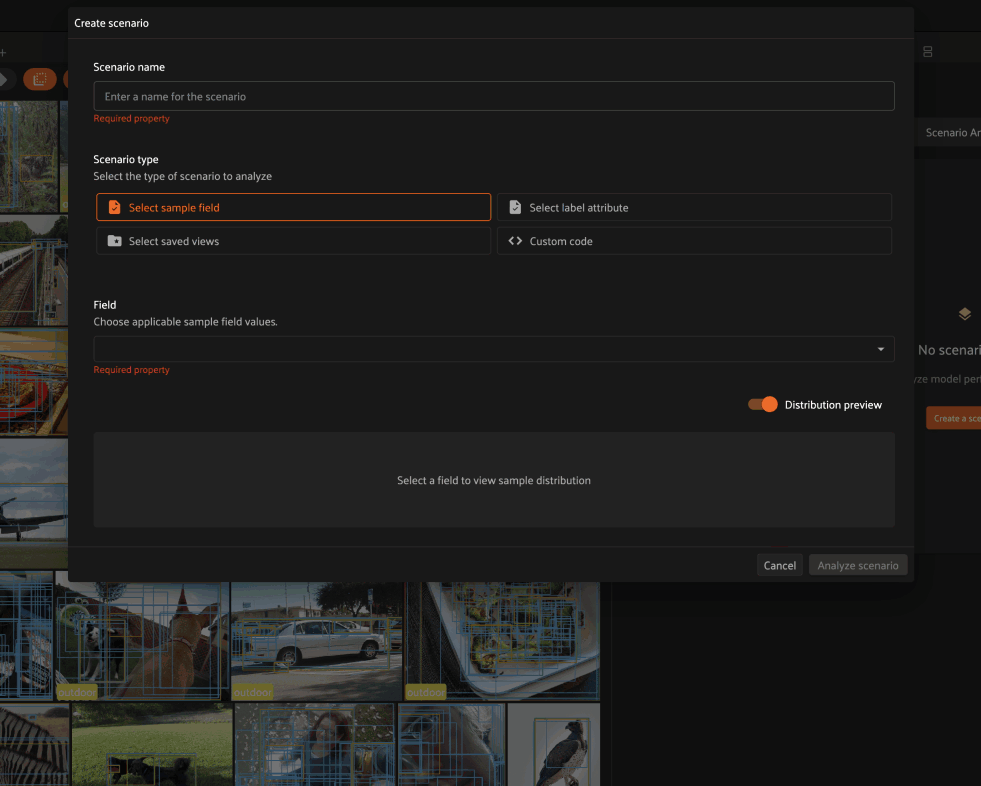Click the Cancel button
This screenshot has height=786, width=981.
pos(780,565)
